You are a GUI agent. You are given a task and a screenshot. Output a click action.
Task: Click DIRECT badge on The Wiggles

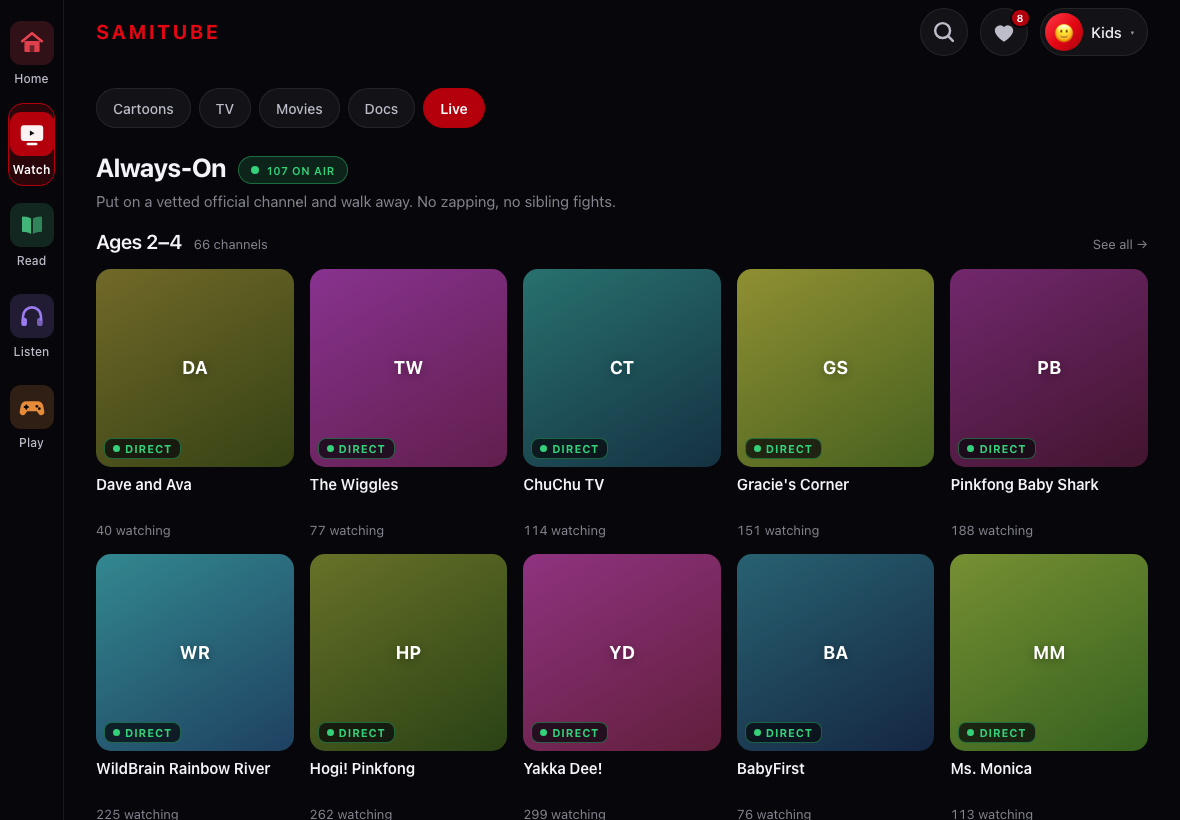point(356,448)
